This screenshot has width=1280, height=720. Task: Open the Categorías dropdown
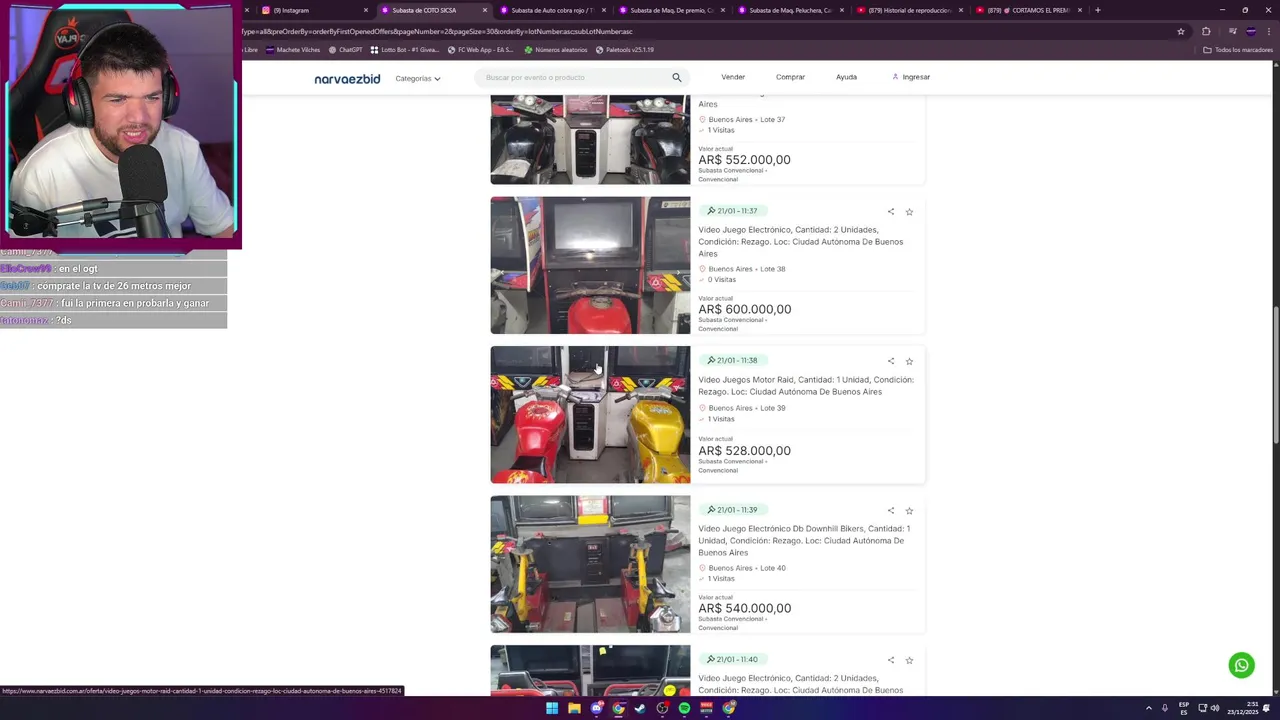tap(418, 78)
